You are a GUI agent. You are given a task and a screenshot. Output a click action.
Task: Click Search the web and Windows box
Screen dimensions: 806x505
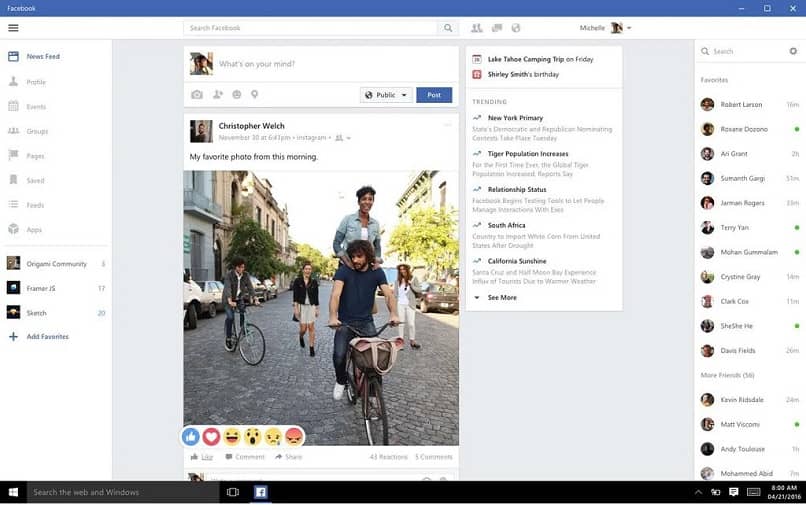click(x=122, y=492)
